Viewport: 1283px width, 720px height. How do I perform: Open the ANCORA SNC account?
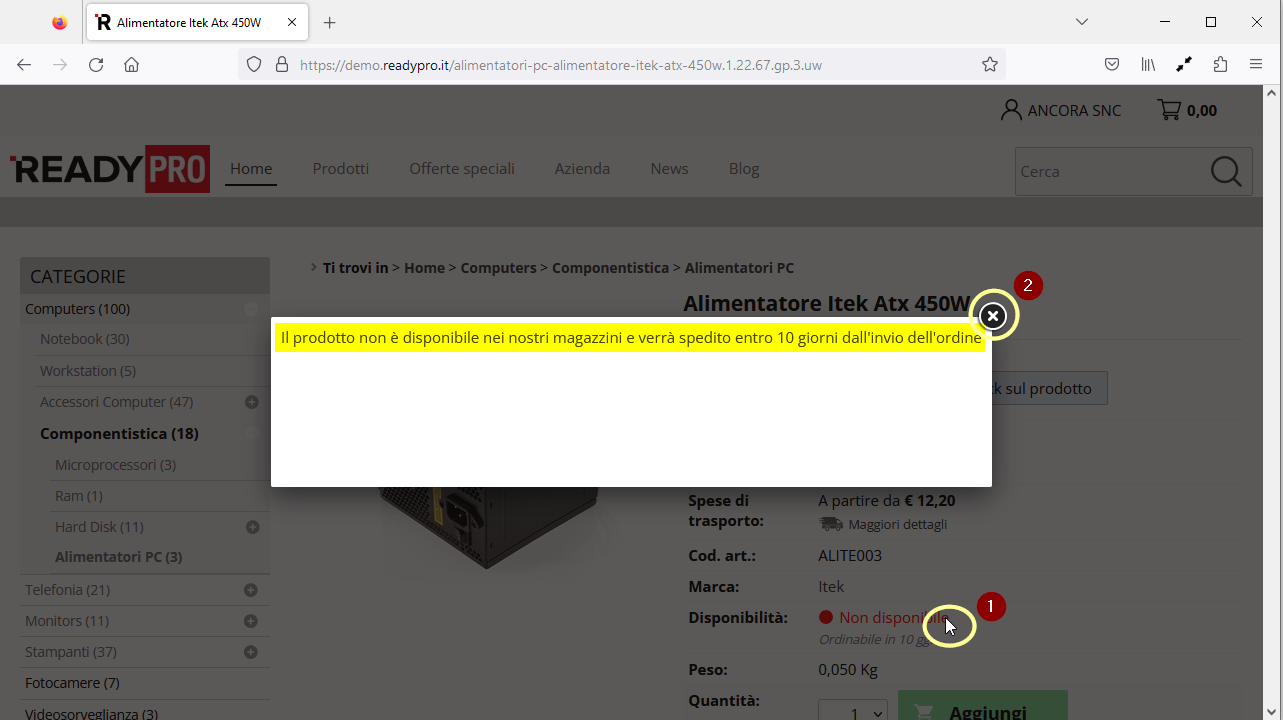tap(1061, 110)
